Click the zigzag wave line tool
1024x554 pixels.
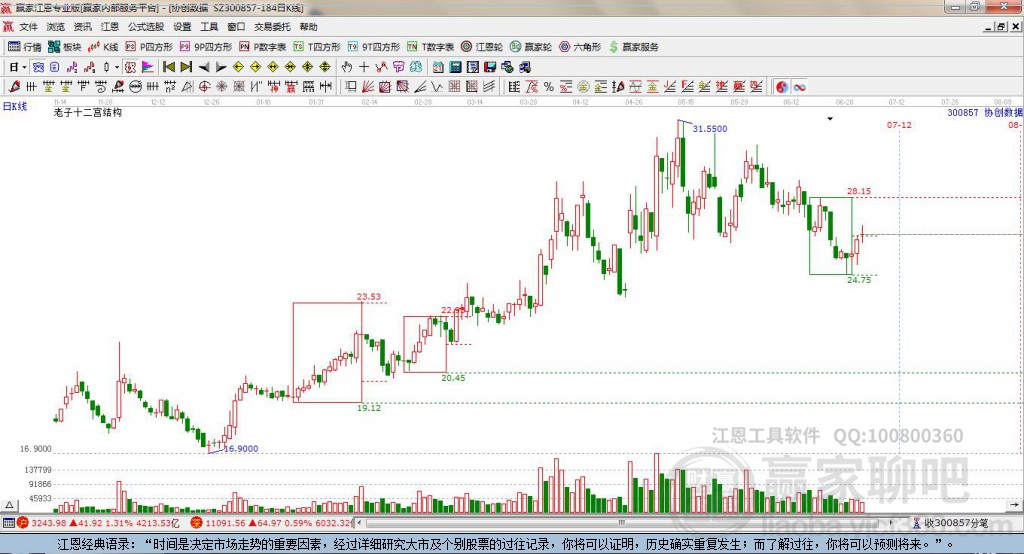point(438,86)
